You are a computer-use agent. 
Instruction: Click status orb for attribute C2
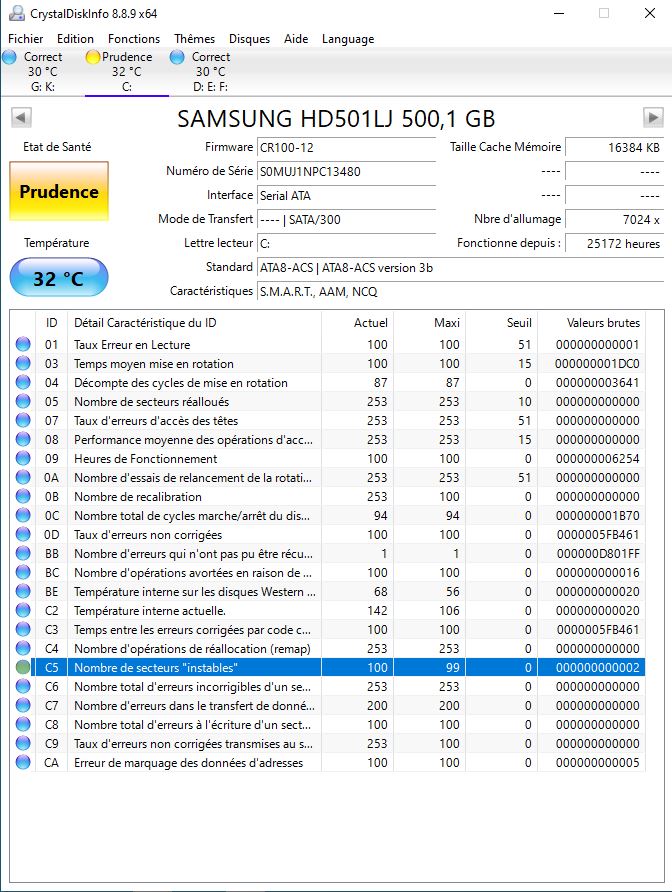23,610
